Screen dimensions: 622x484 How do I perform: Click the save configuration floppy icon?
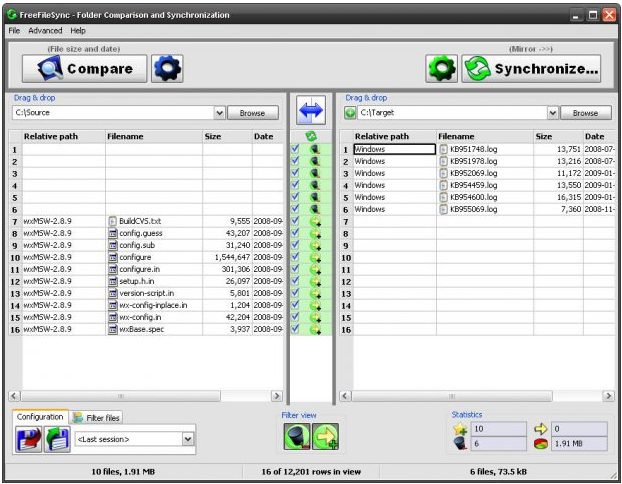[29, 439]
